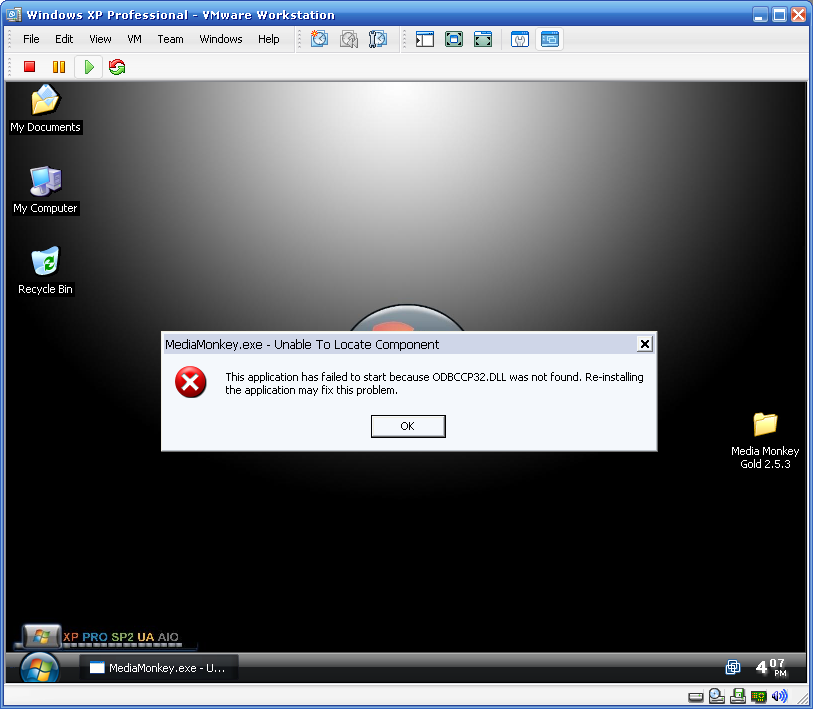Open the File menu
Image resolution: width=813 pixels, height=709 pixels.
tap(31, 39)
